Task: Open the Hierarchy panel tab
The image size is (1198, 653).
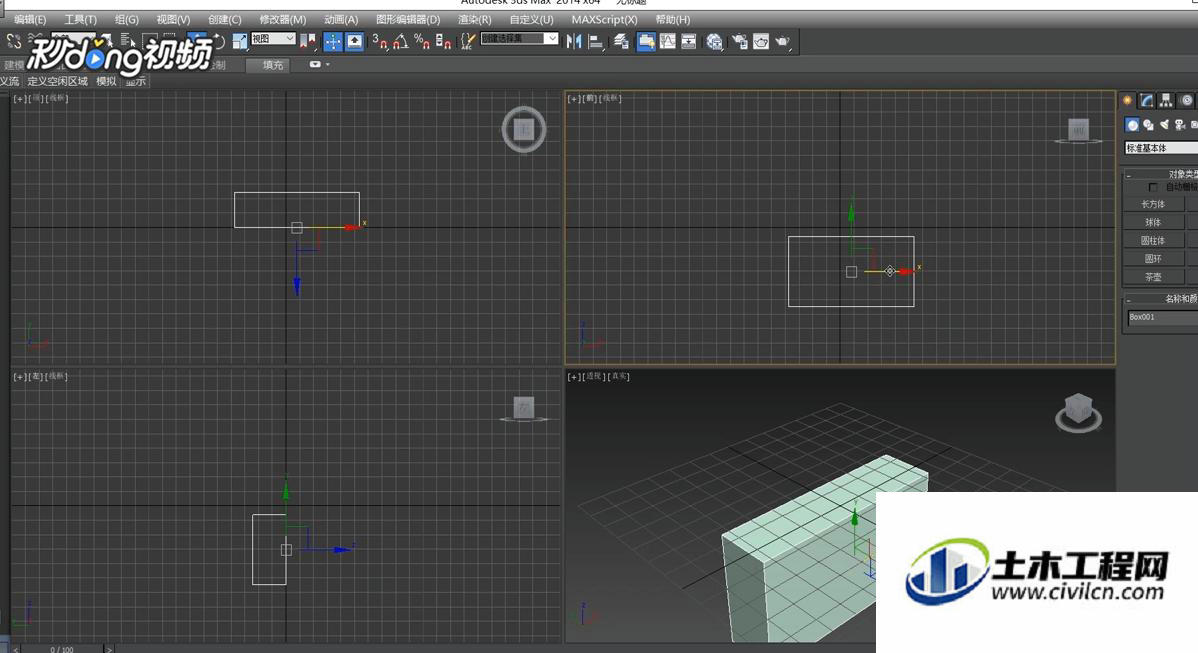Action: tap(1166, 100)
